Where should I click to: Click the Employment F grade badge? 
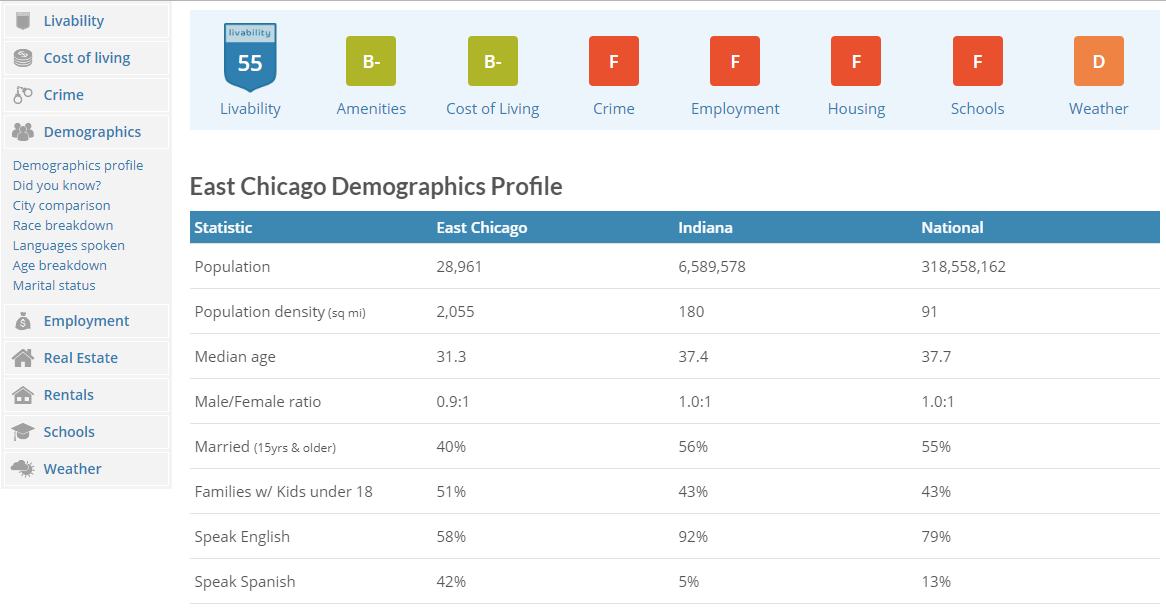tap(735, 61)
